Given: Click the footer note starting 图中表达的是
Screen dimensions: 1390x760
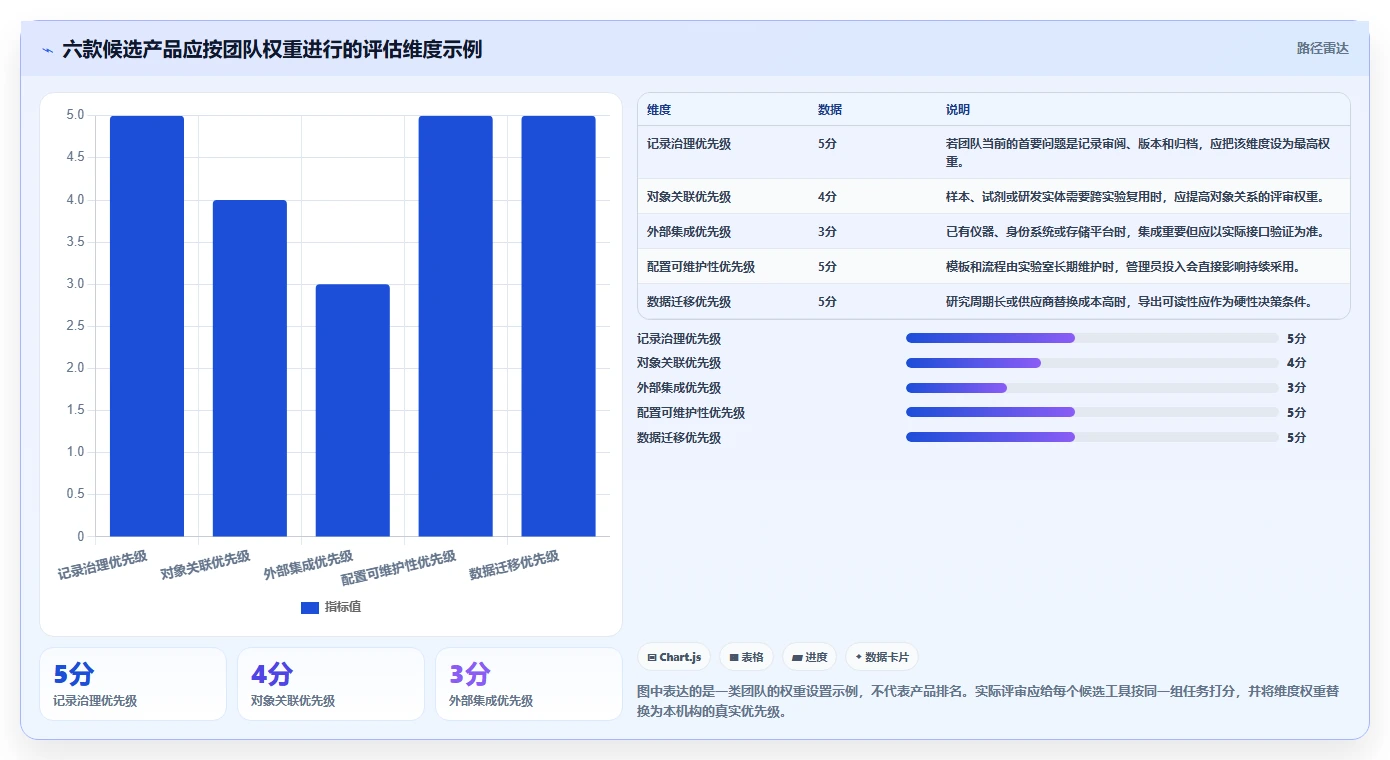Looking at the screenshot, I should pyautogui.click(x=988, y=701).
